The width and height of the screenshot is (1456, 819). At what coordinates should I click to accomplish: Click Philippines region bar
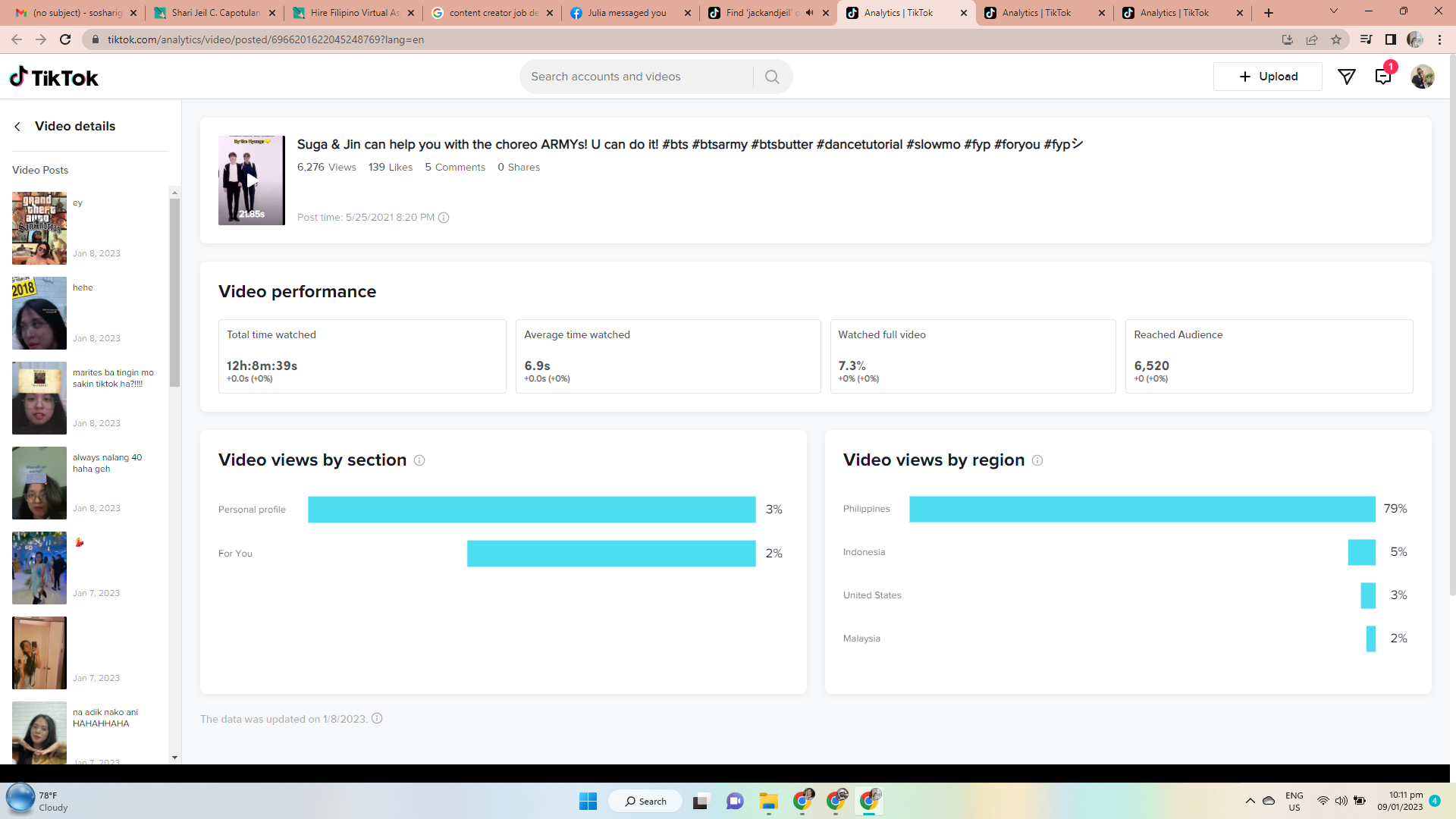(x=1141, y=509)
